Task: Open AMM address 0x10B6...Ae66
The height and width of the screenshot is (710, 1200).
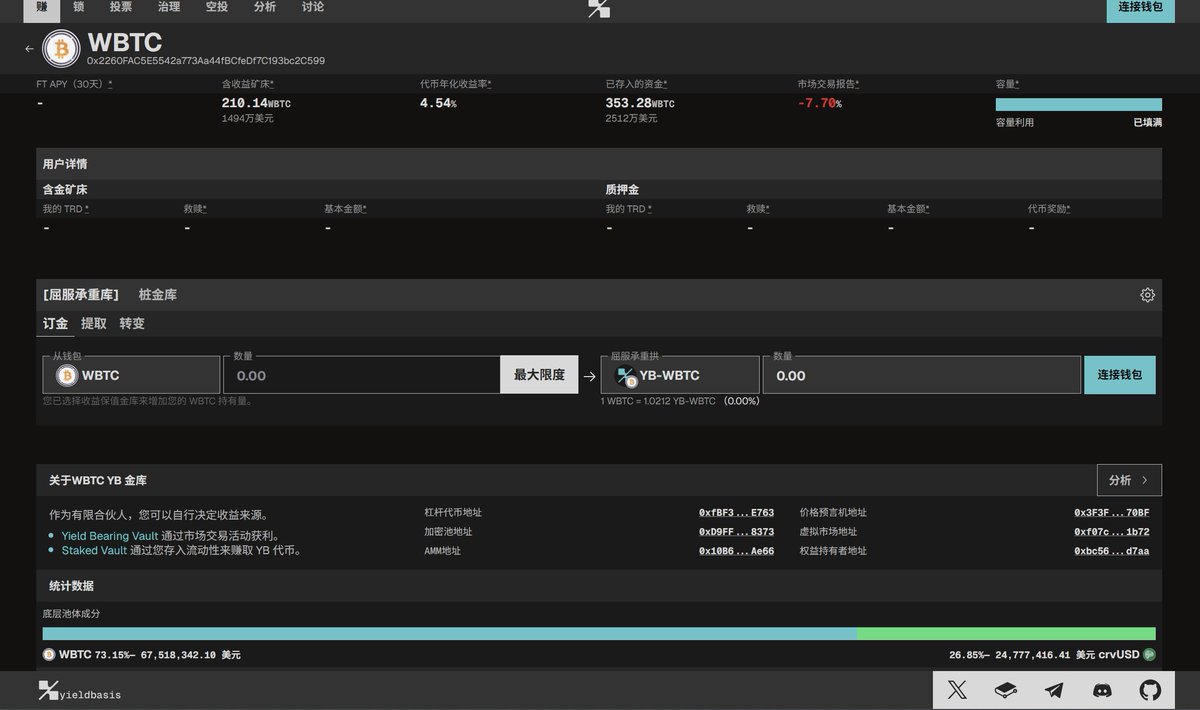Action: 736,551
